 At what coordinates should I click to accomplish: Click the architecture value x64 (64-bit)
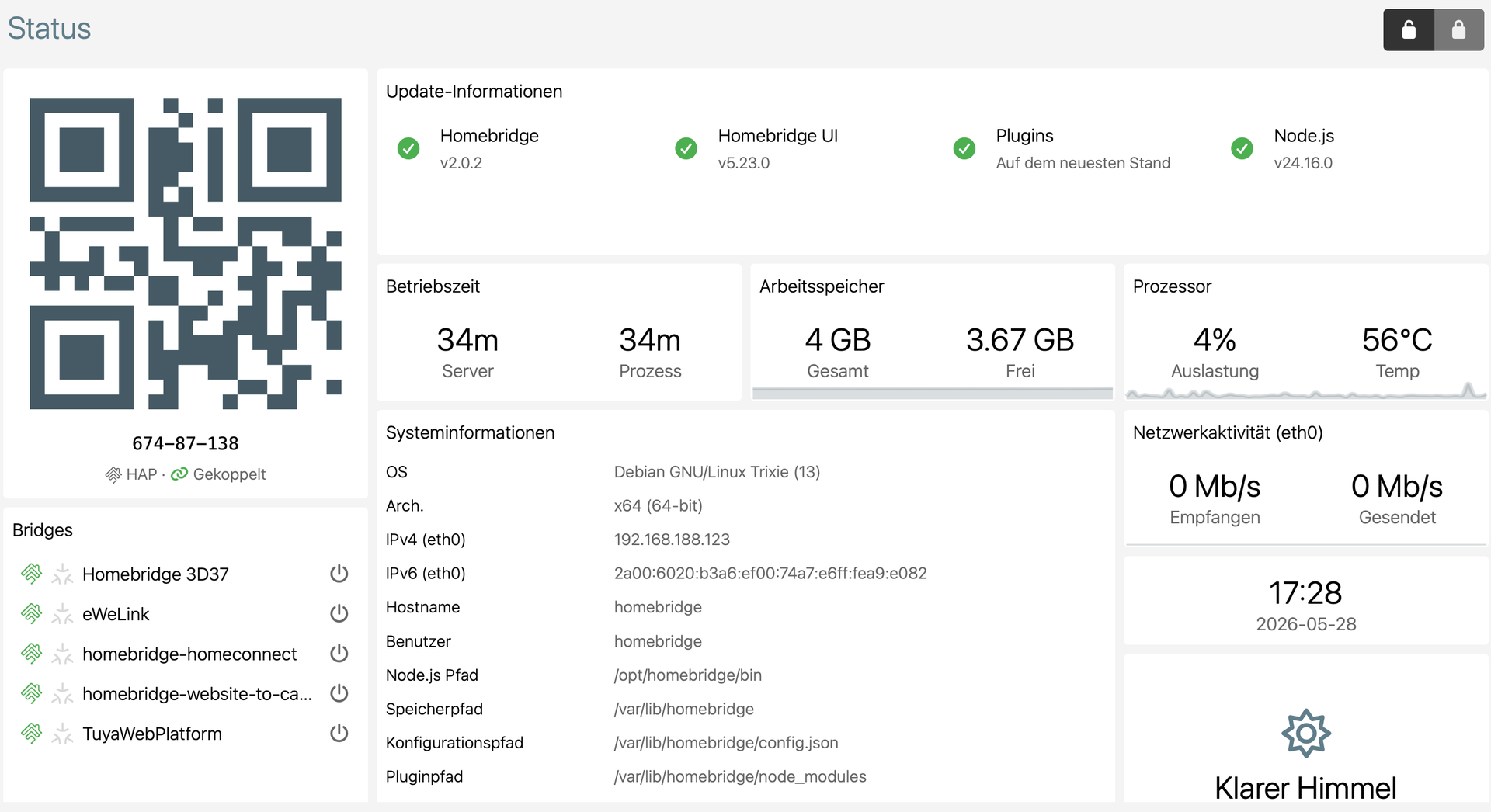(659, 506)
